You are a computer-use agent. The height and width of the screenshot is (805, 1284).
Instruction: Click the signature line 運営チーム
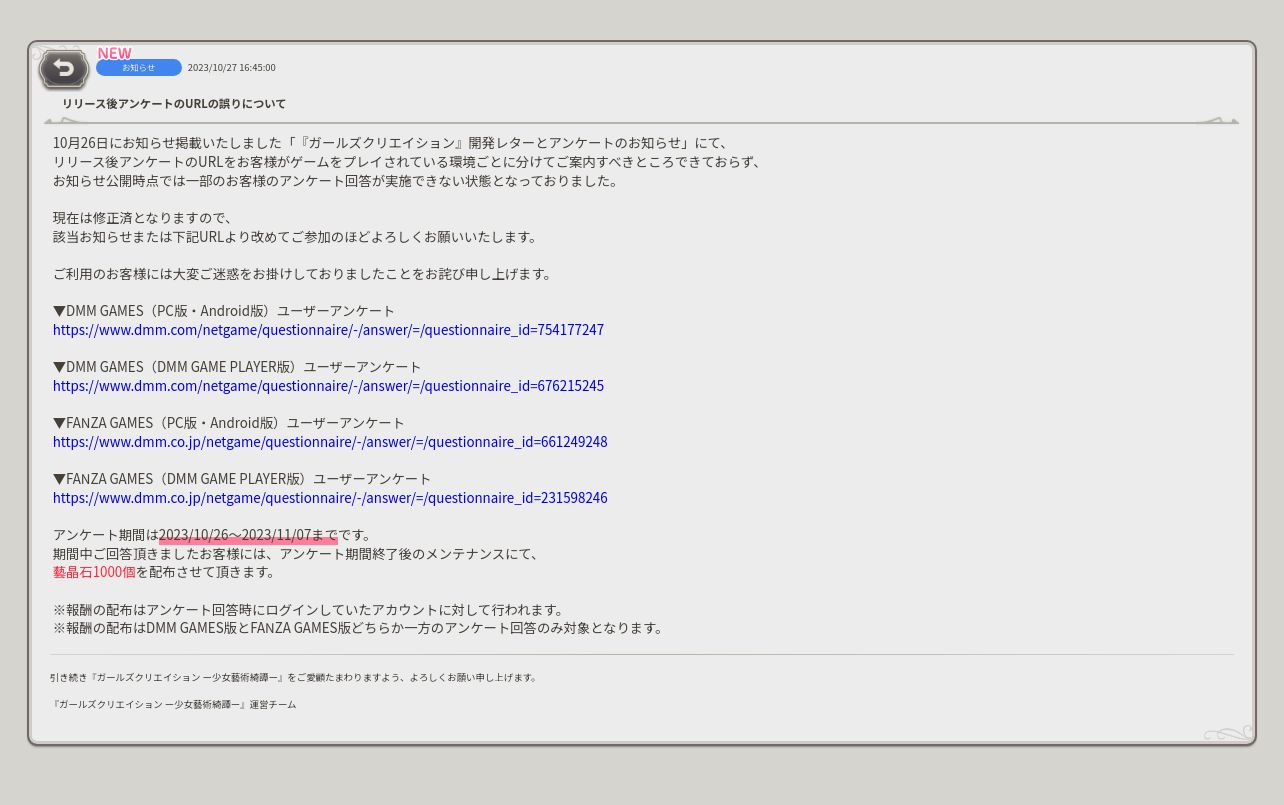(173, 704)
